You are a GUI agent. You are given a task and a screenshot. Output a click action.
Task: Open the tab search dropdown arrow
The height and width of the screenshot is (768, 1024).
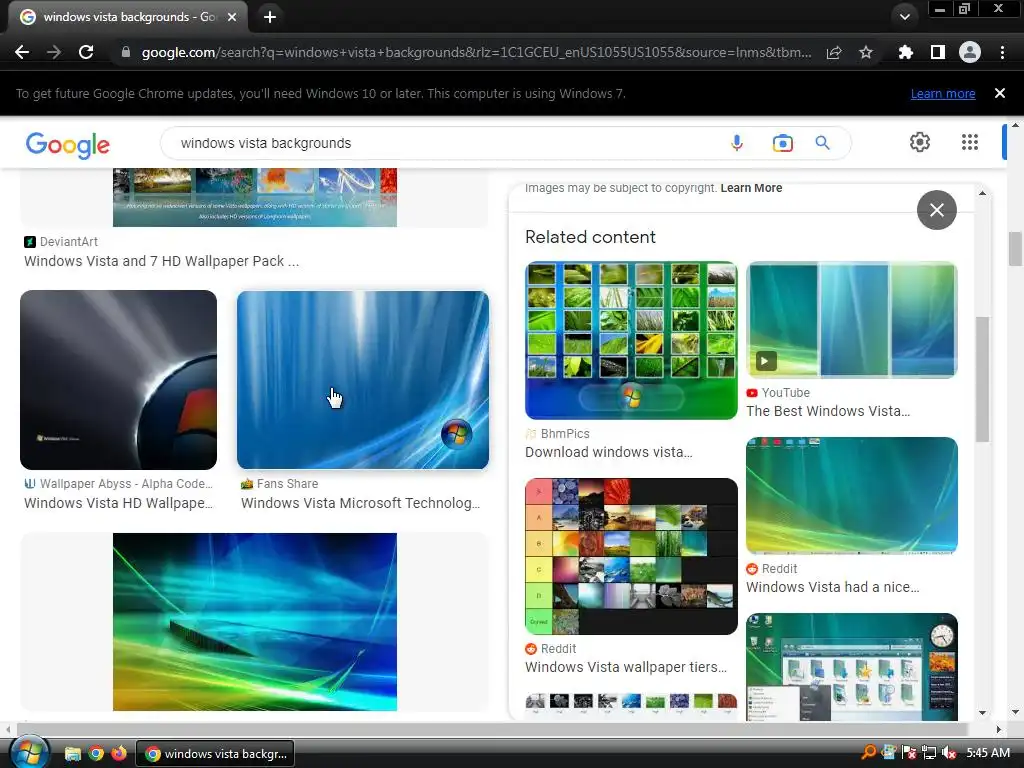tap(904, 17)
